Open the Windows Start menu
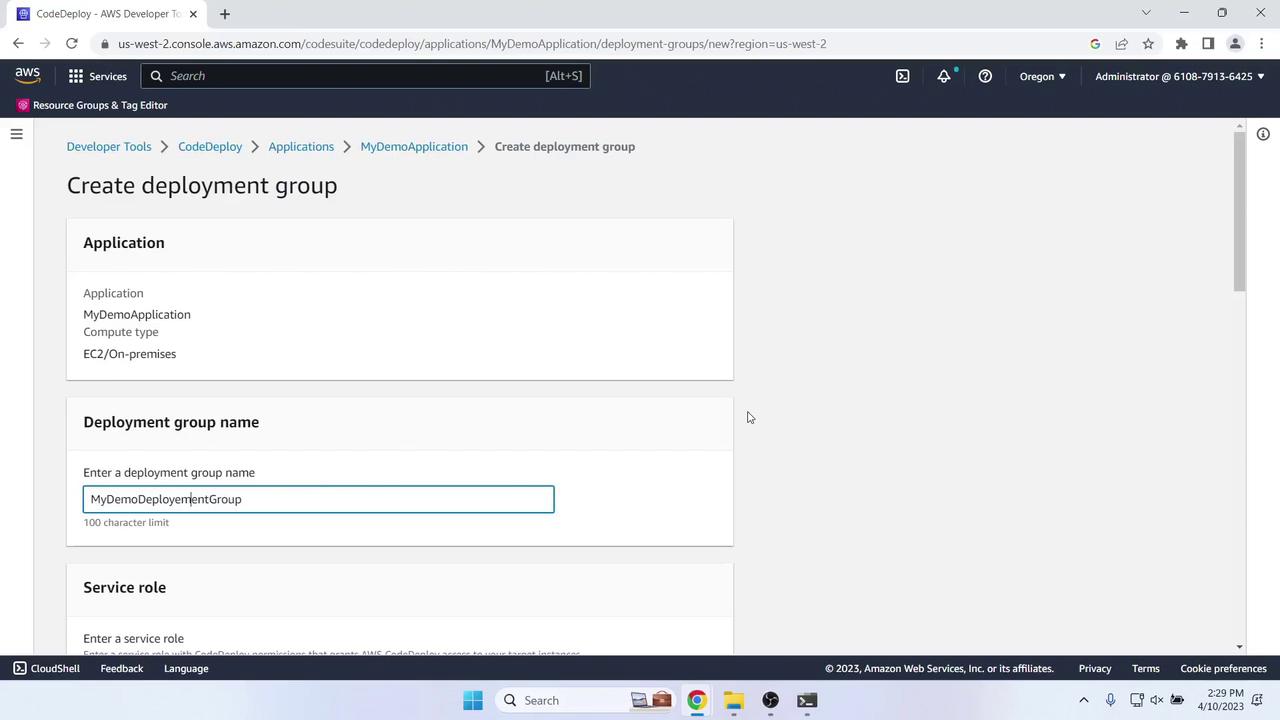This screenshot has height=720, width=1280. click(x=473, y=700)
